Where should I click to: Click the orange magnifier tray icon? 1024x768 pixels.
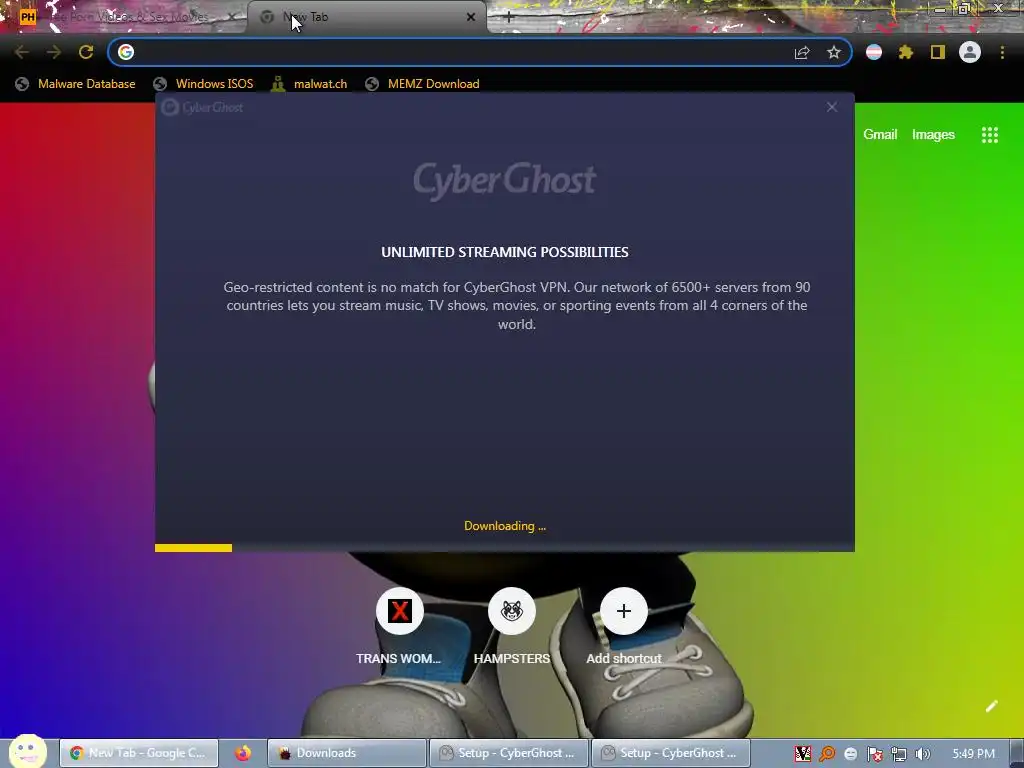(827, 754)
